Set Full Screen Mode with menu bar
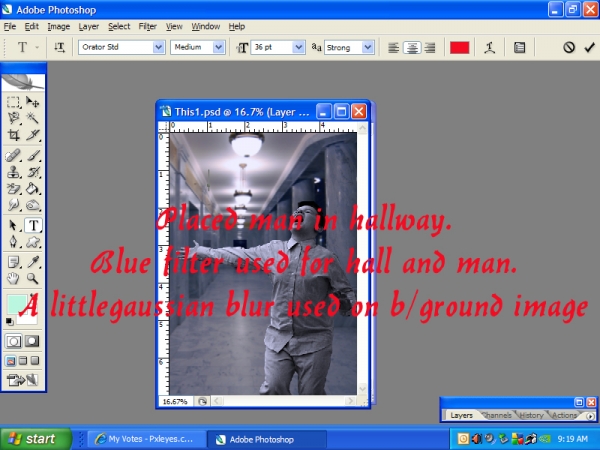 coord(23,360)
